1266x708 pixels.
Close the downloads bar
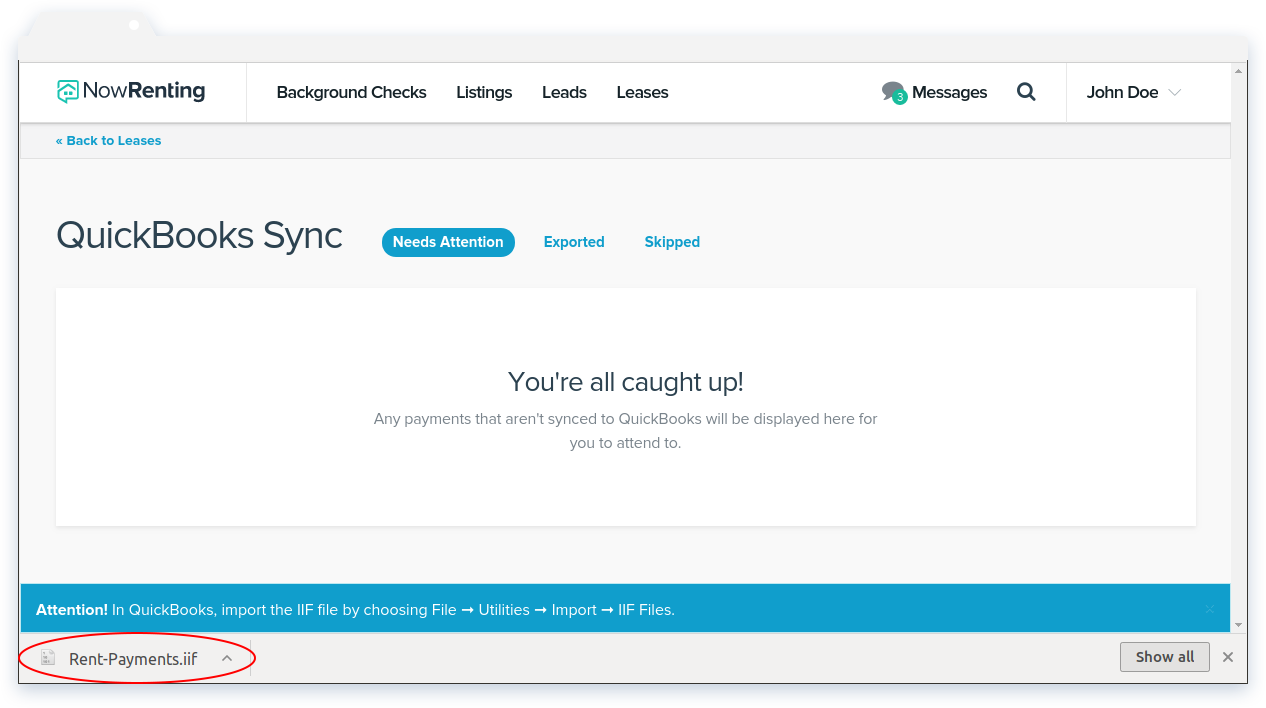[1228, 657]
